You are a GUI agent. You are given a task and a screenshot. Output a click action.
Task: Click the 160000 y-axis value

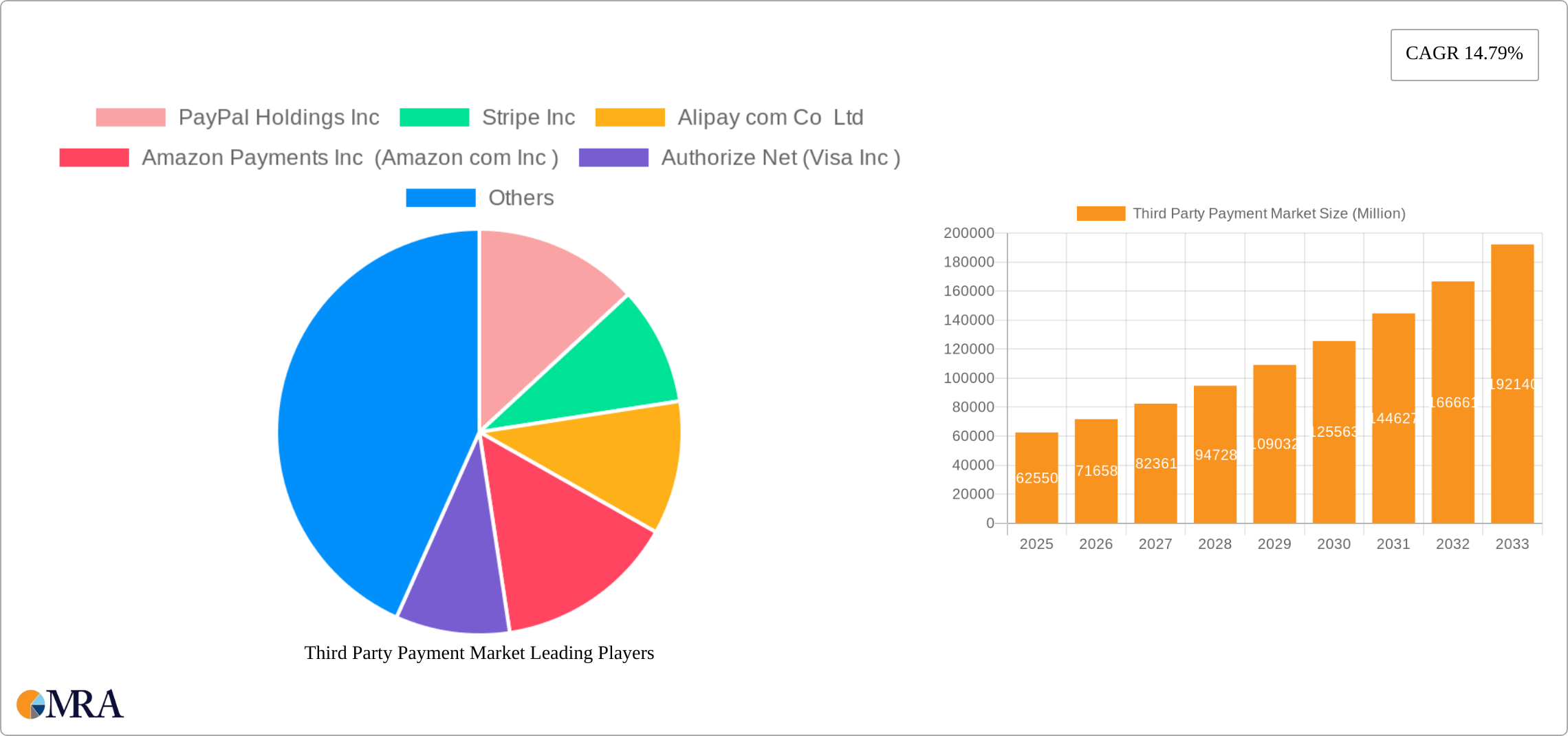(969, 291)
